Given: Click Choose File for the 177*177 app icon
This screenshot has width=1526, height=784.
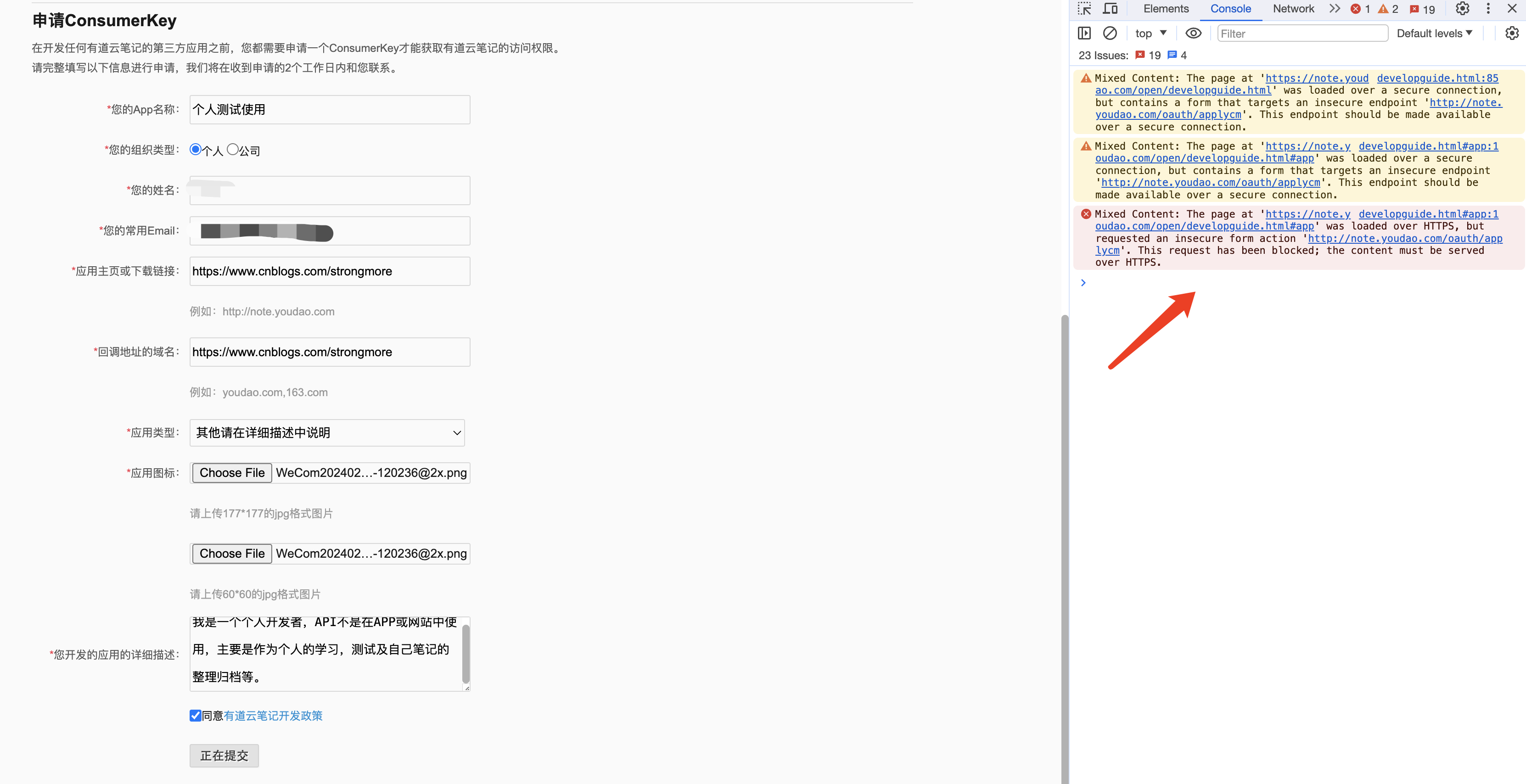Looking at the screenshot, I should 232,472.
